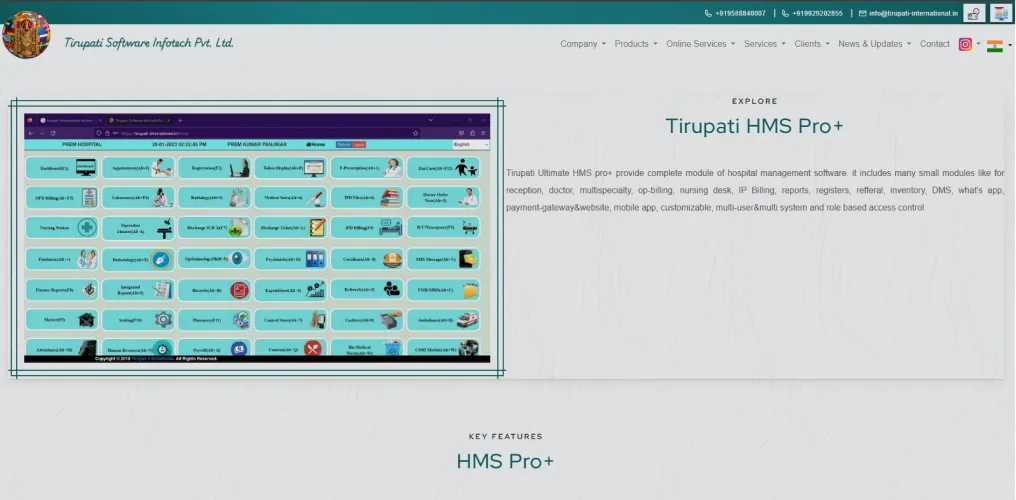This screenshot has width=1016, height=500.
Task: Open the Appointment tile in HMS preview
Action: [x=138, y=168]
